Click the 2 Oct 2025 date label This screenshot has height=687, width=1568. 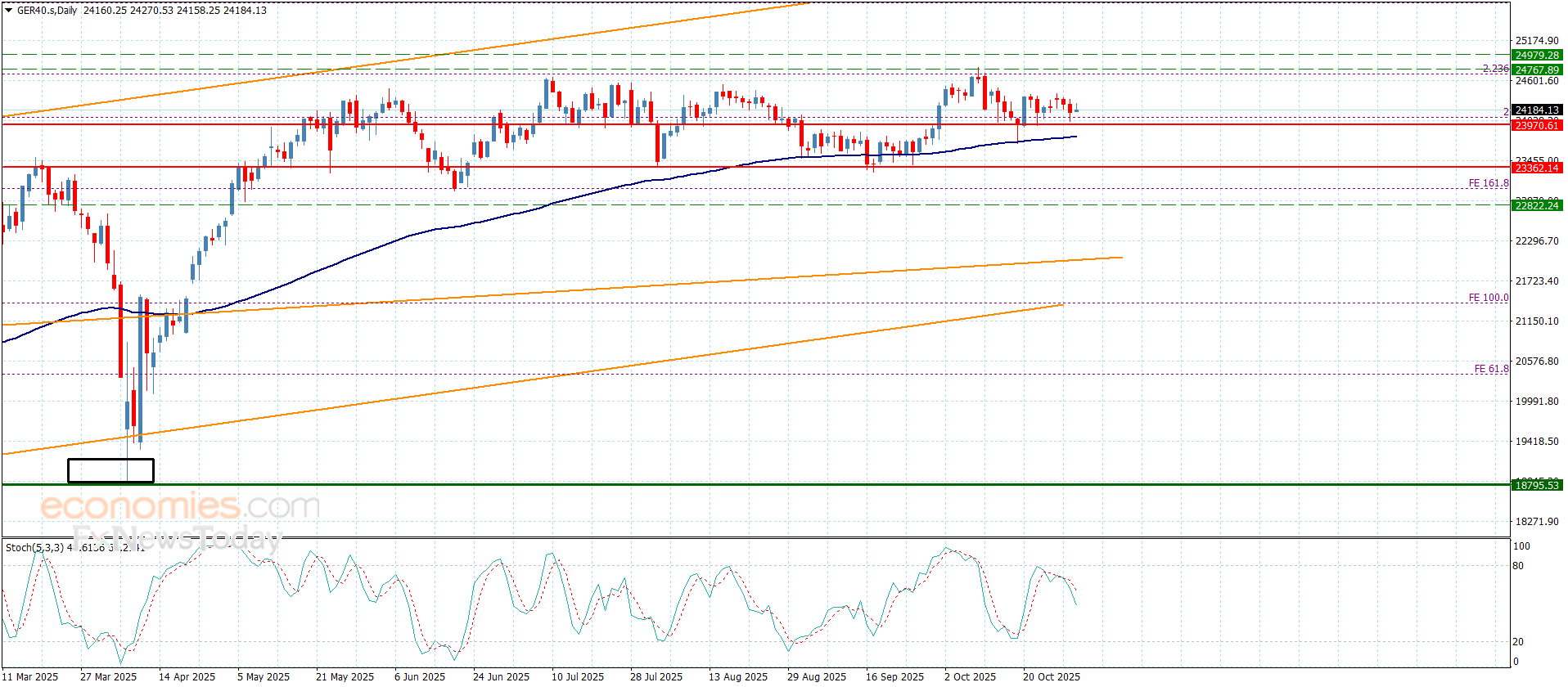pos(971,676)
